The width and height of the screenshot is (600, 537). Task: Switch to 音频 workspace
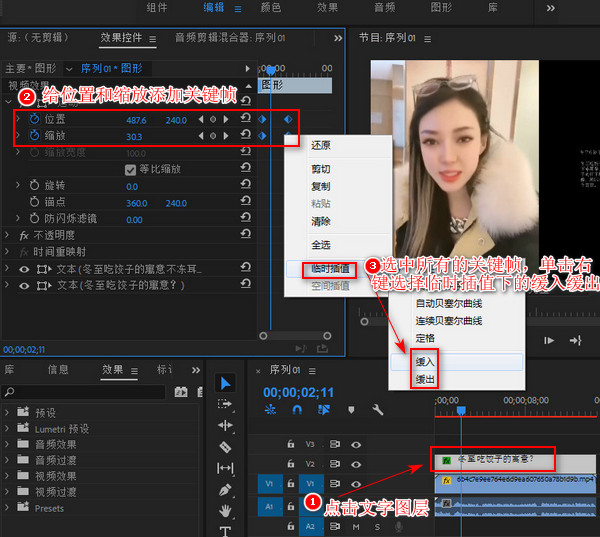(385, 7)
